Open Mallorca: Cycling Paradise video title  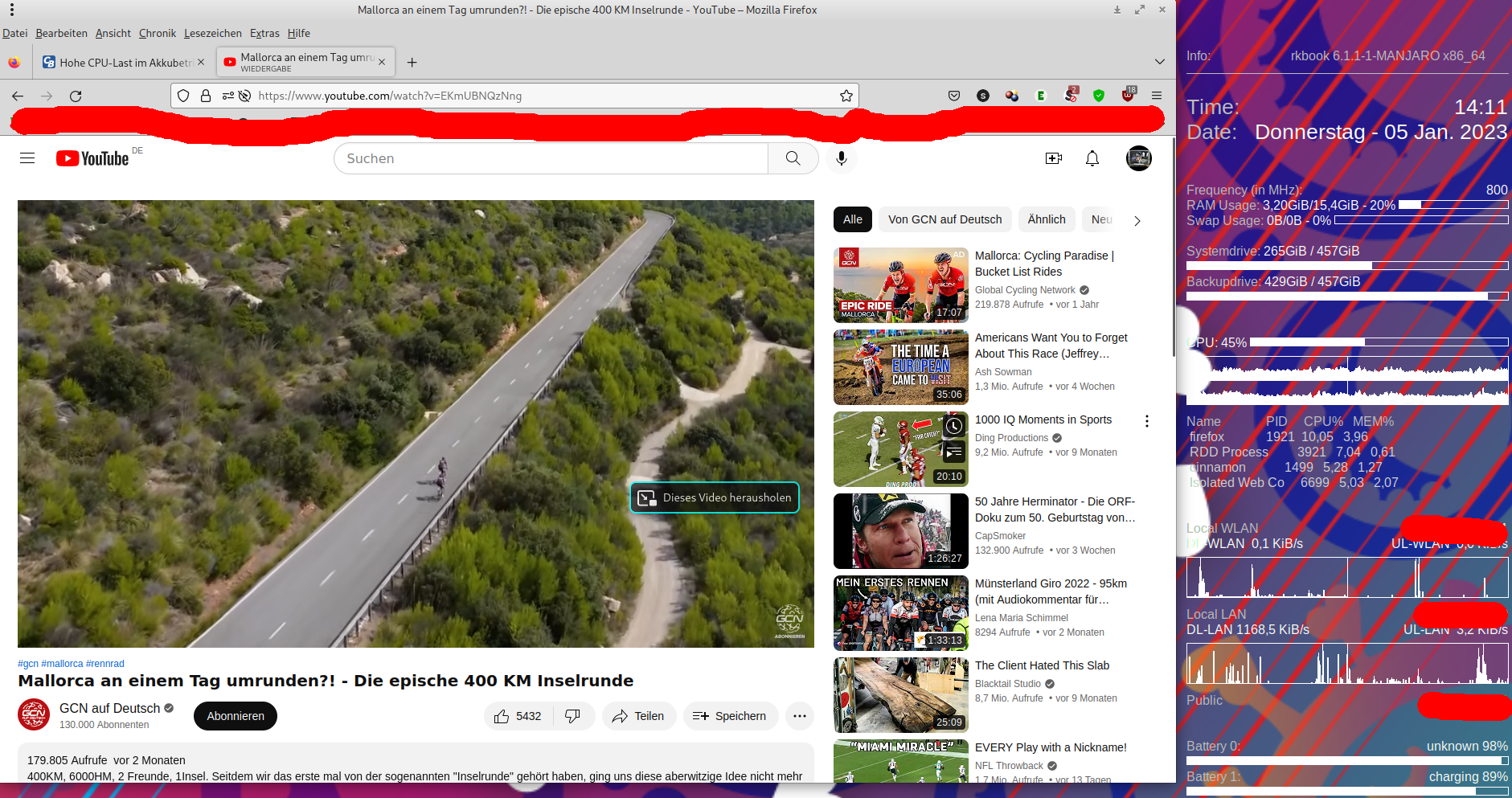[x=1044, y=264]
